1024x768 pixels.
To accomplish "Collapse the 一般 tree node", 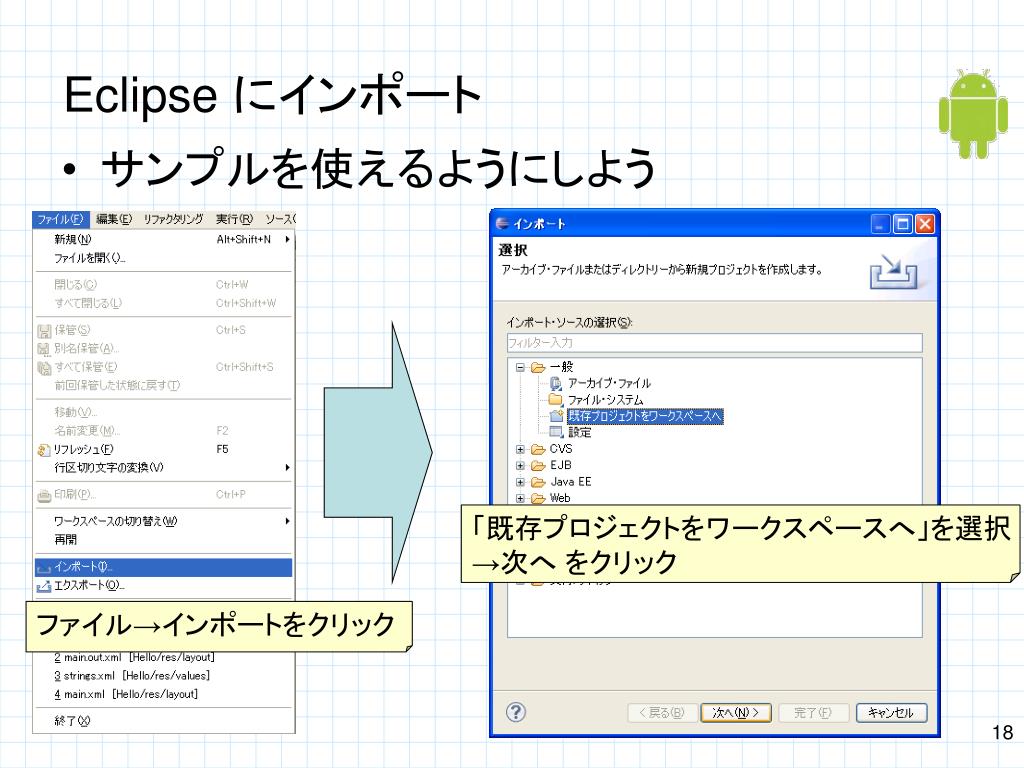I will click(x=520, y=367).
